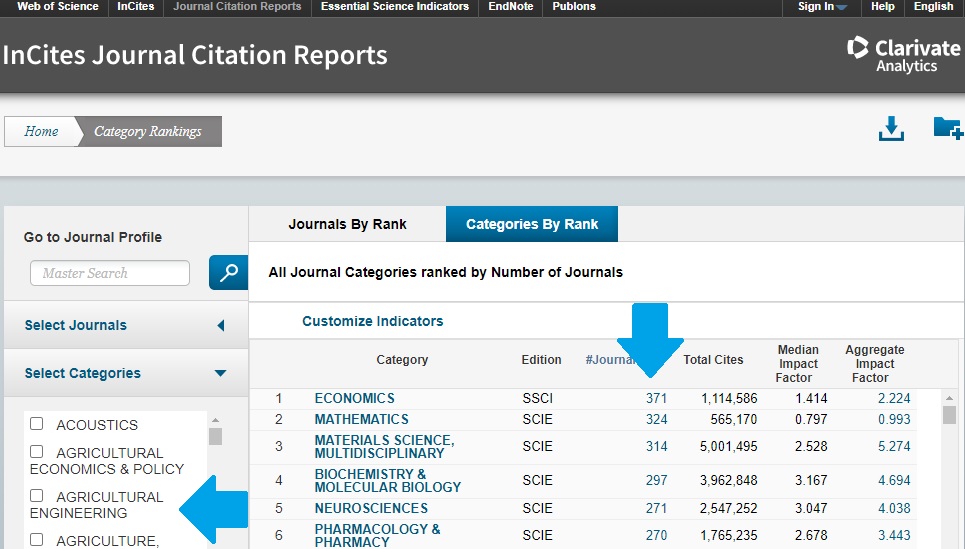The height and width of the screenshot is (549, 965).
Task: Open the English language menu
Action: [x=933, y=7]
